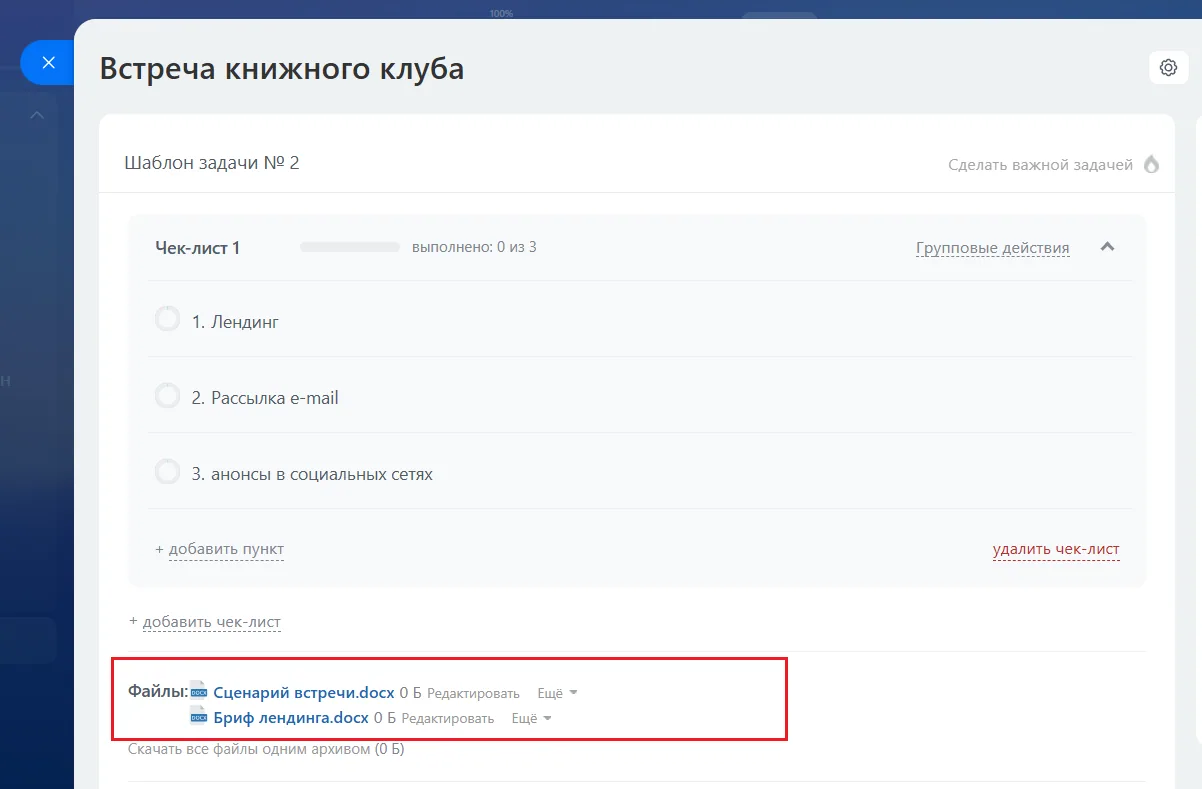Click the checklist progress bar
The width and height of the screenshot is (1202, 789).
pos(350,247)
